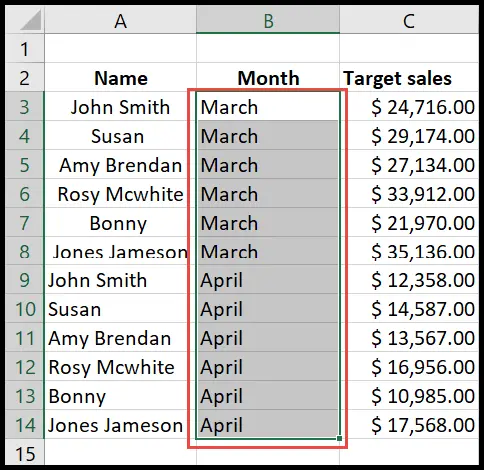Click March cell in row 3
Viewport: 484px width, 470px height.
268,106
